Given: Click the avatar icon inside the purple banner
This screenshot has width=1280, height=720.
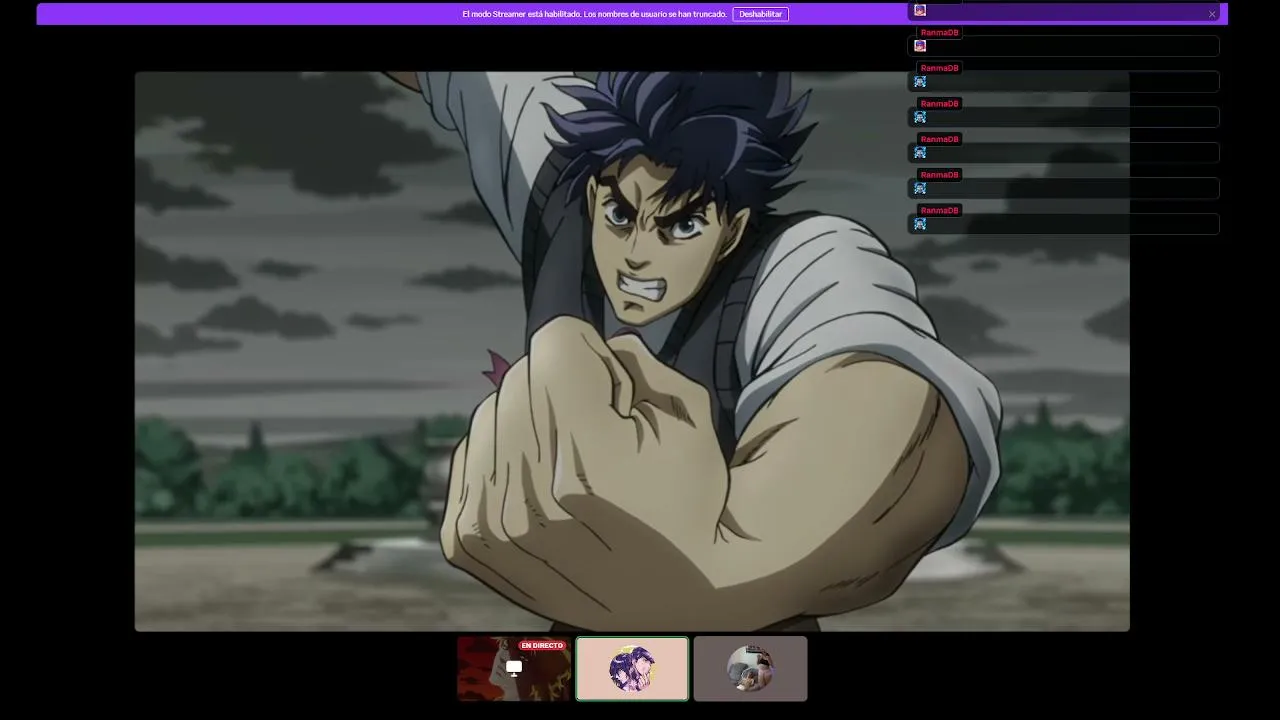Looking at the screenshot, I should [x=920, y=10].
